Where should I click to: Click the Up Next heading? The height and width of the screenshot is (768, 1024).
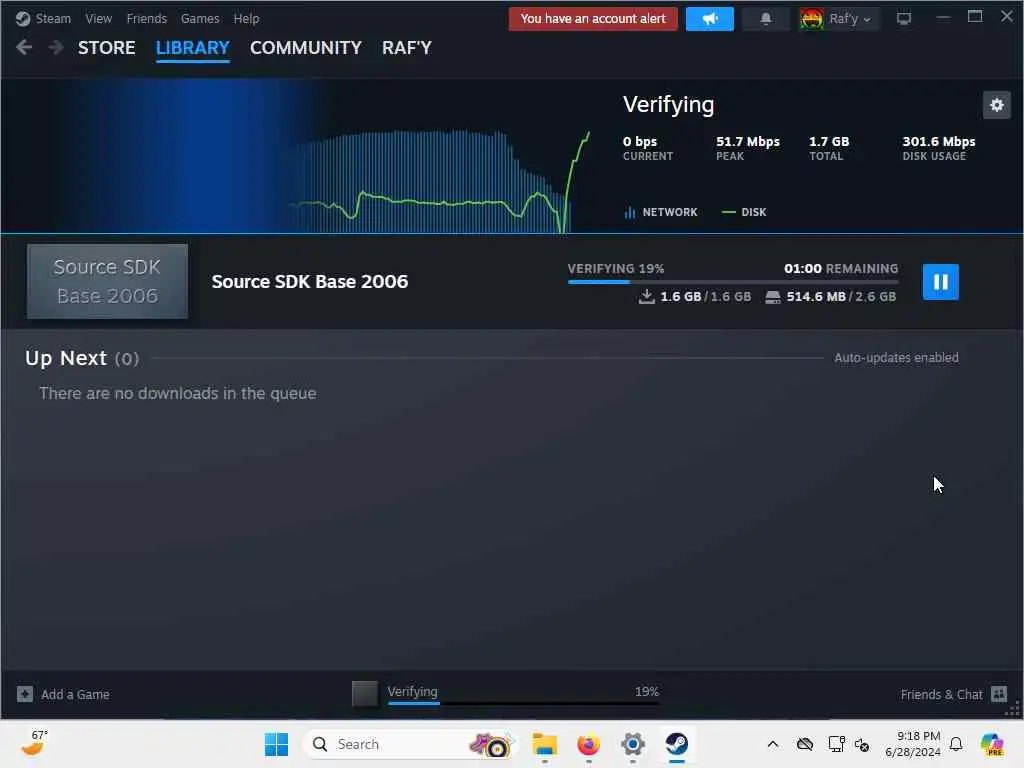(66, 358)
